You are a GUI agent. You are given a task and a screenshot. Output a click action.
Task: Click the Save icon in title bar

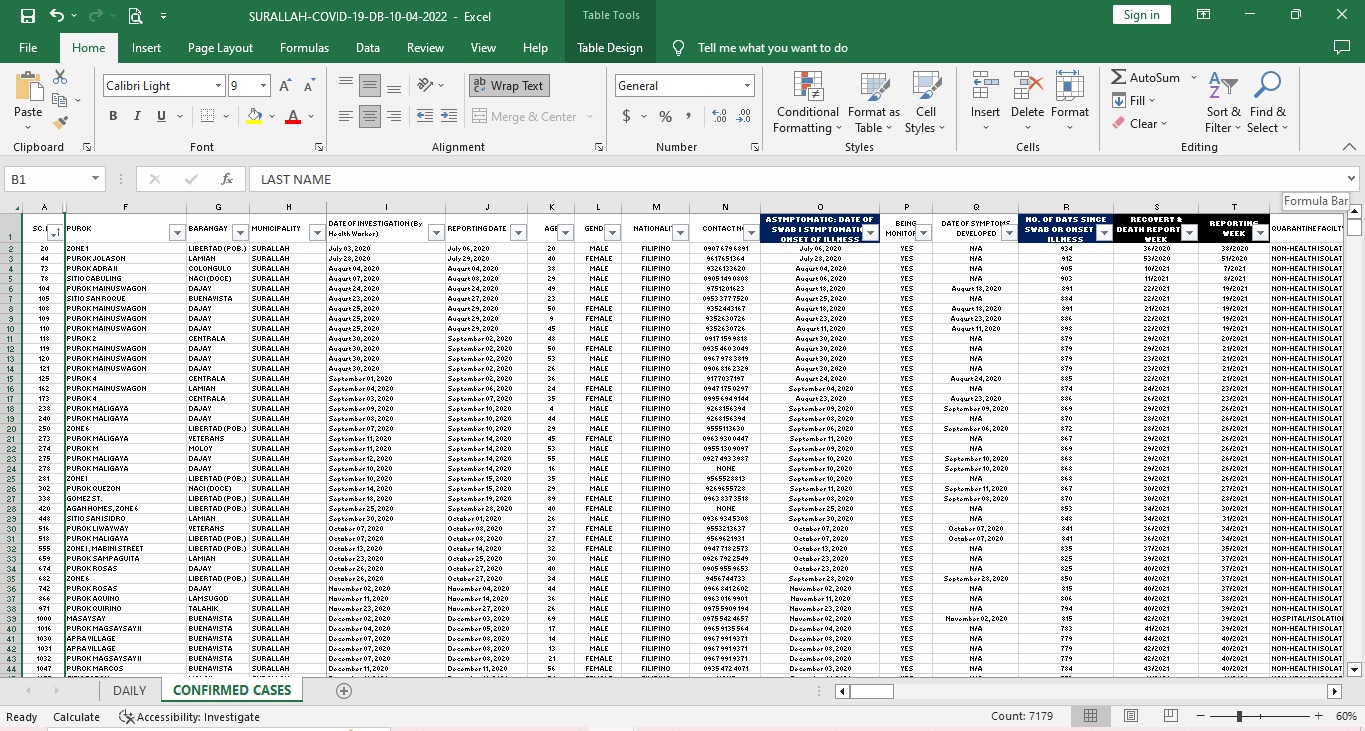(x=28, y=16)
